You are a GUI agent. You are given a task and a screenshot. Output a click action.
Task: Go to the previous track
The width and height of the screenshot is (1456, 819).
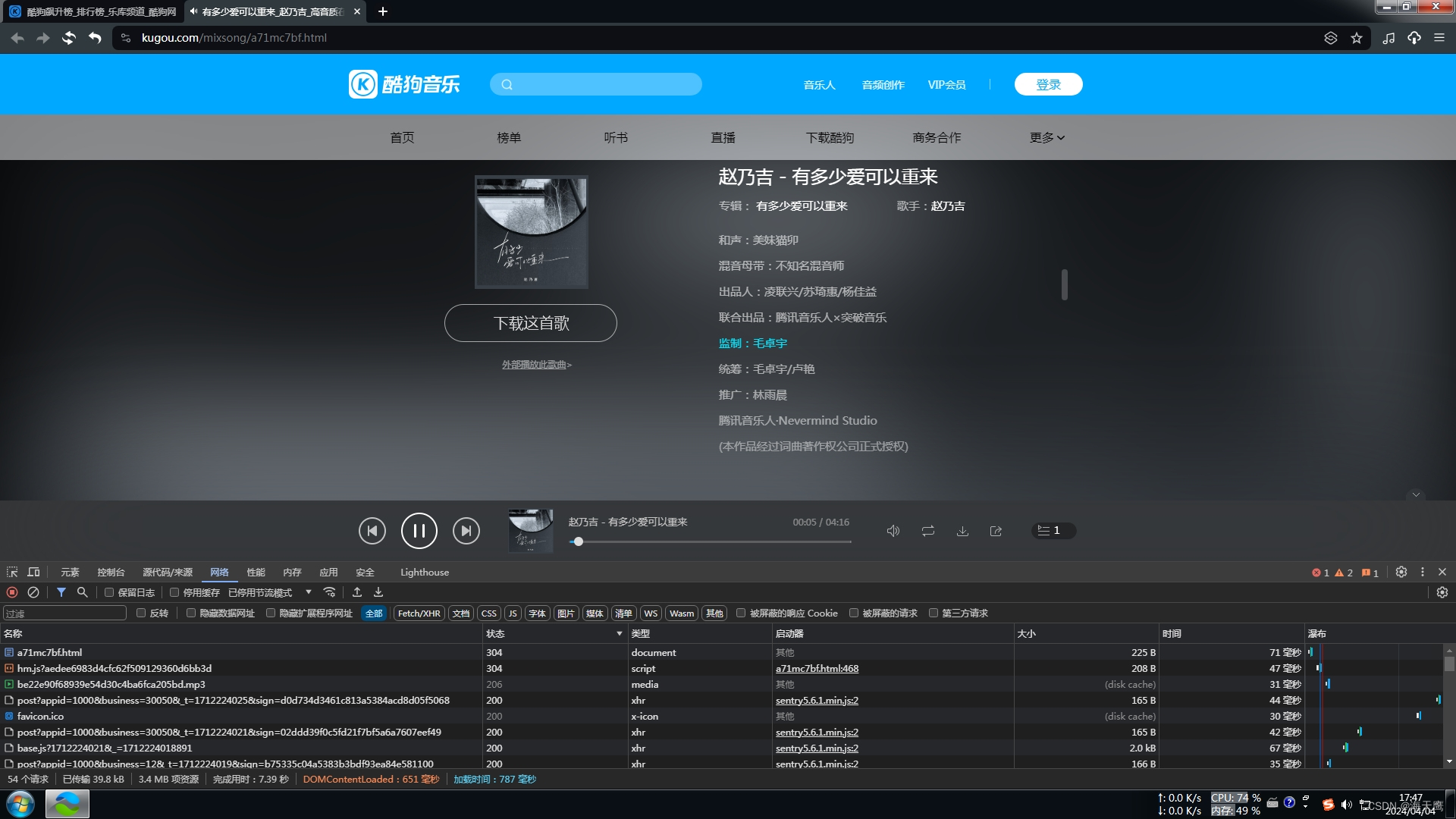(x=372, y=531)
